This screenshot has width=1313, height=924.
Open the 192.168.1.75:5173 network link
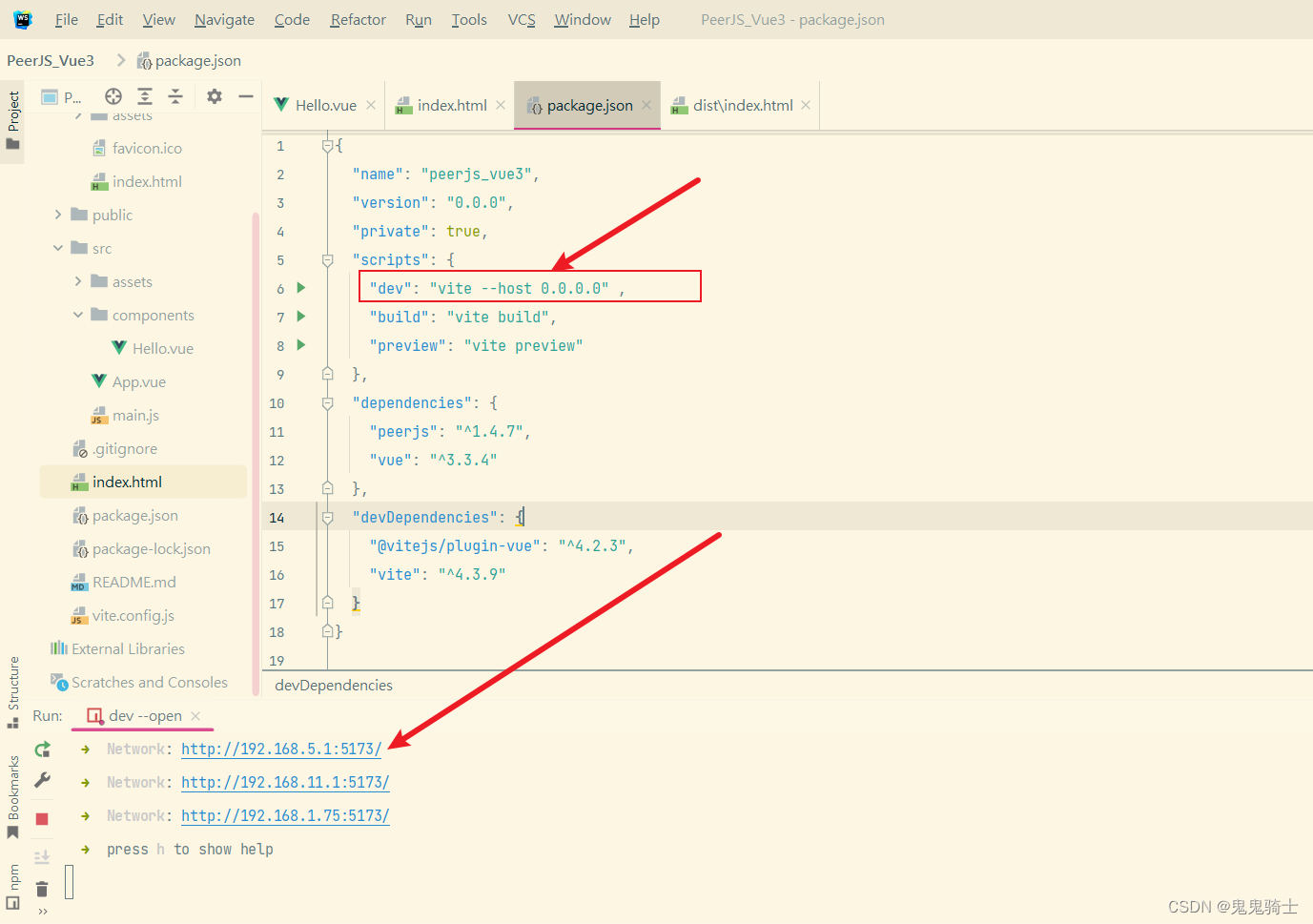click(285, 816)
